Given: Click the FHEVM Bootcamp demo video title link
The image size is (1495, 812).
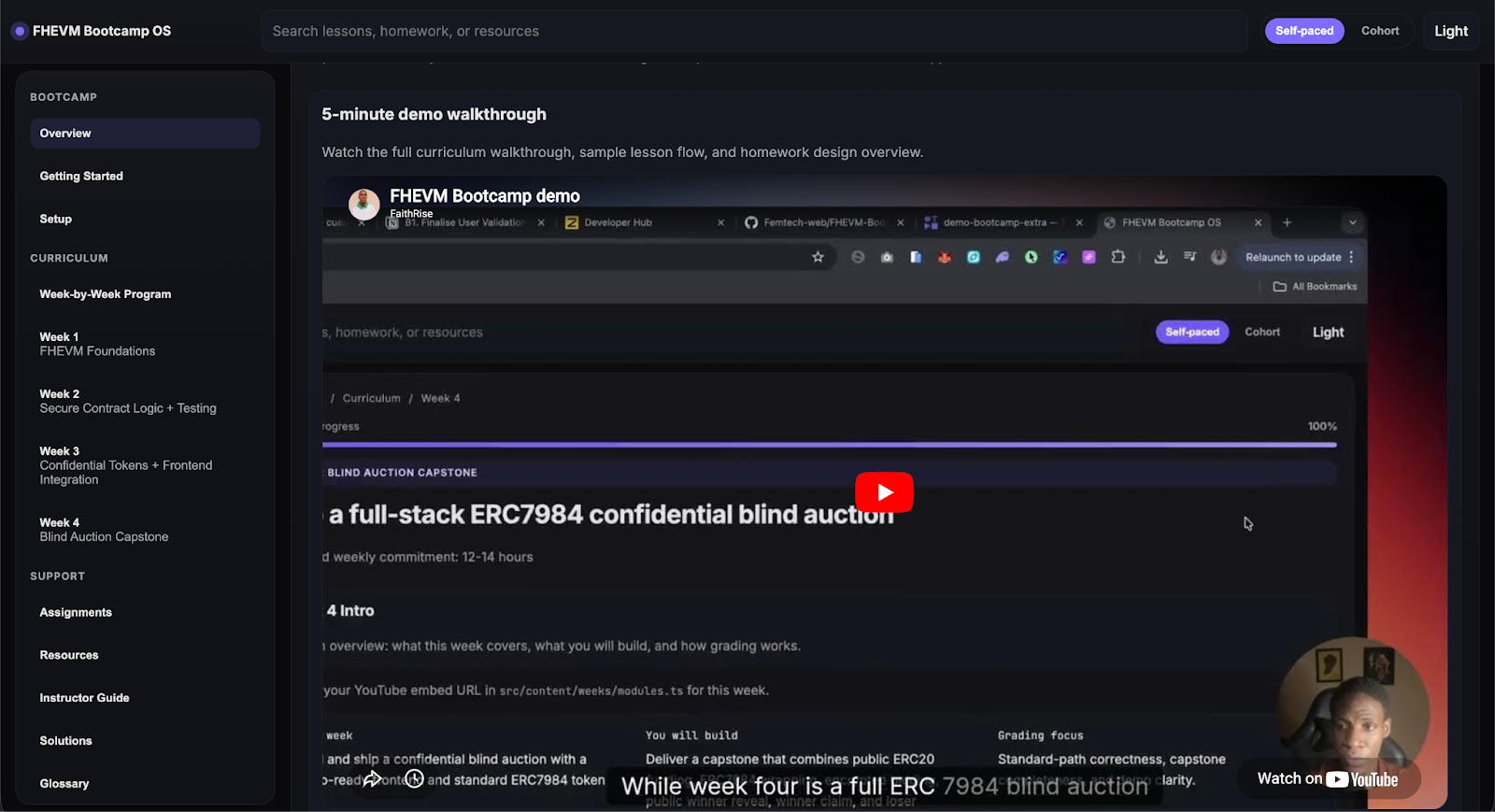Looking at the screenshot, I should (x=485, y=196).
